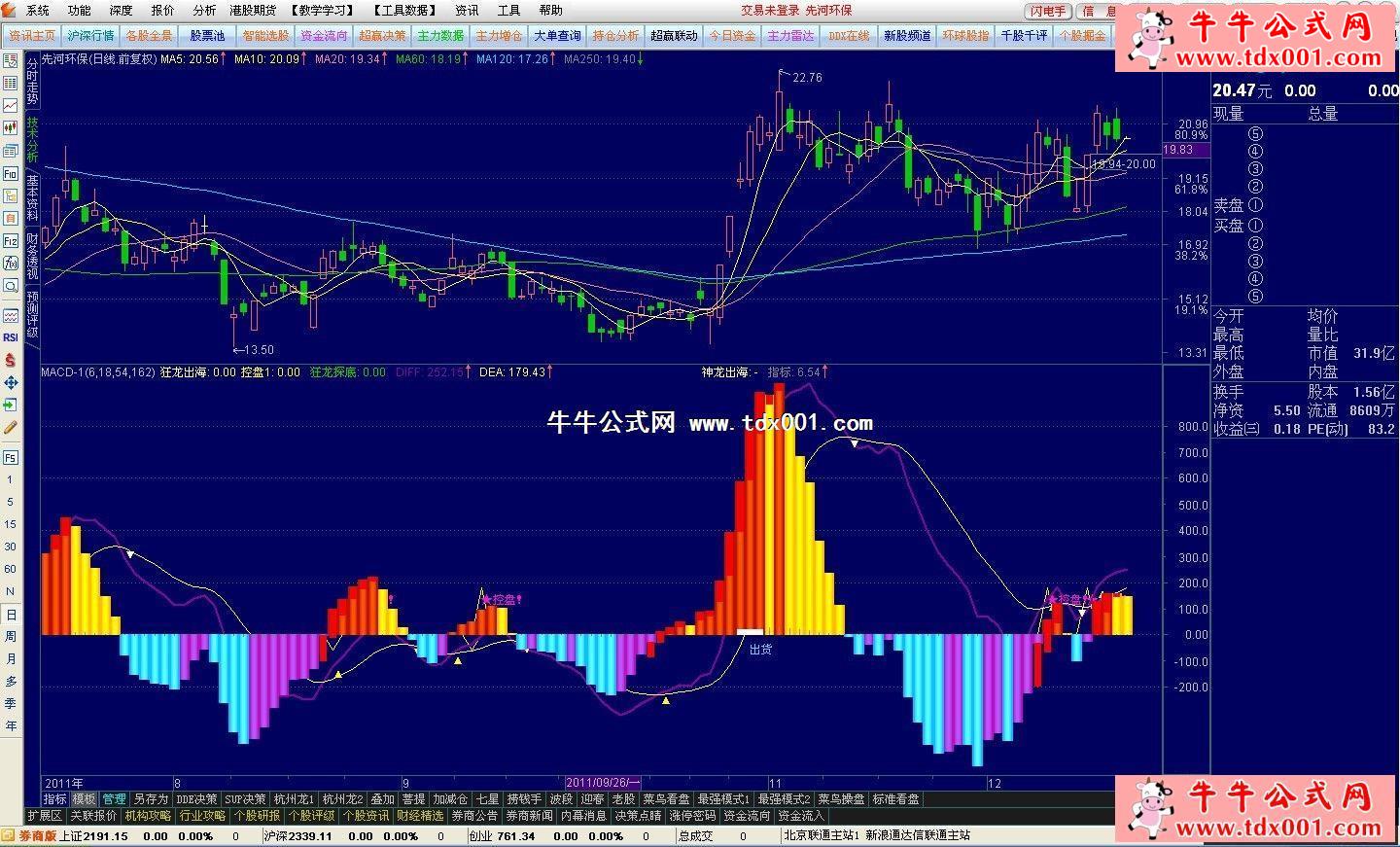Switch chart period to 周 (weekly)

pyautogui.click(x=11, y=637)
